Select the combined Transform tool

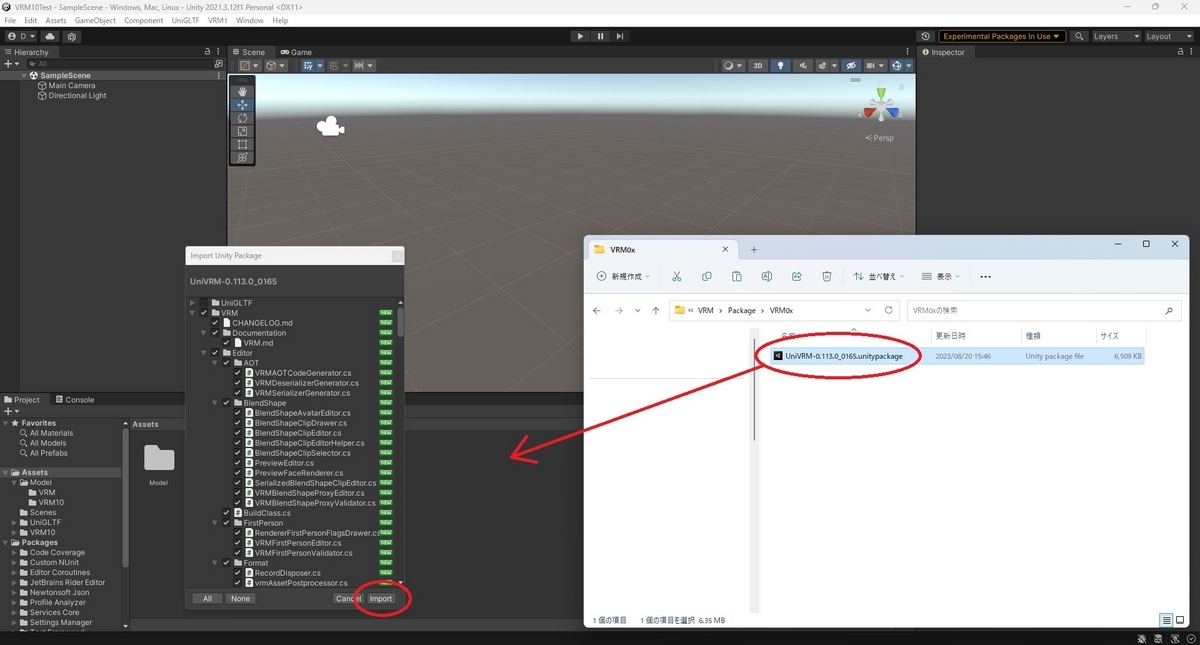tap(242, 157)
